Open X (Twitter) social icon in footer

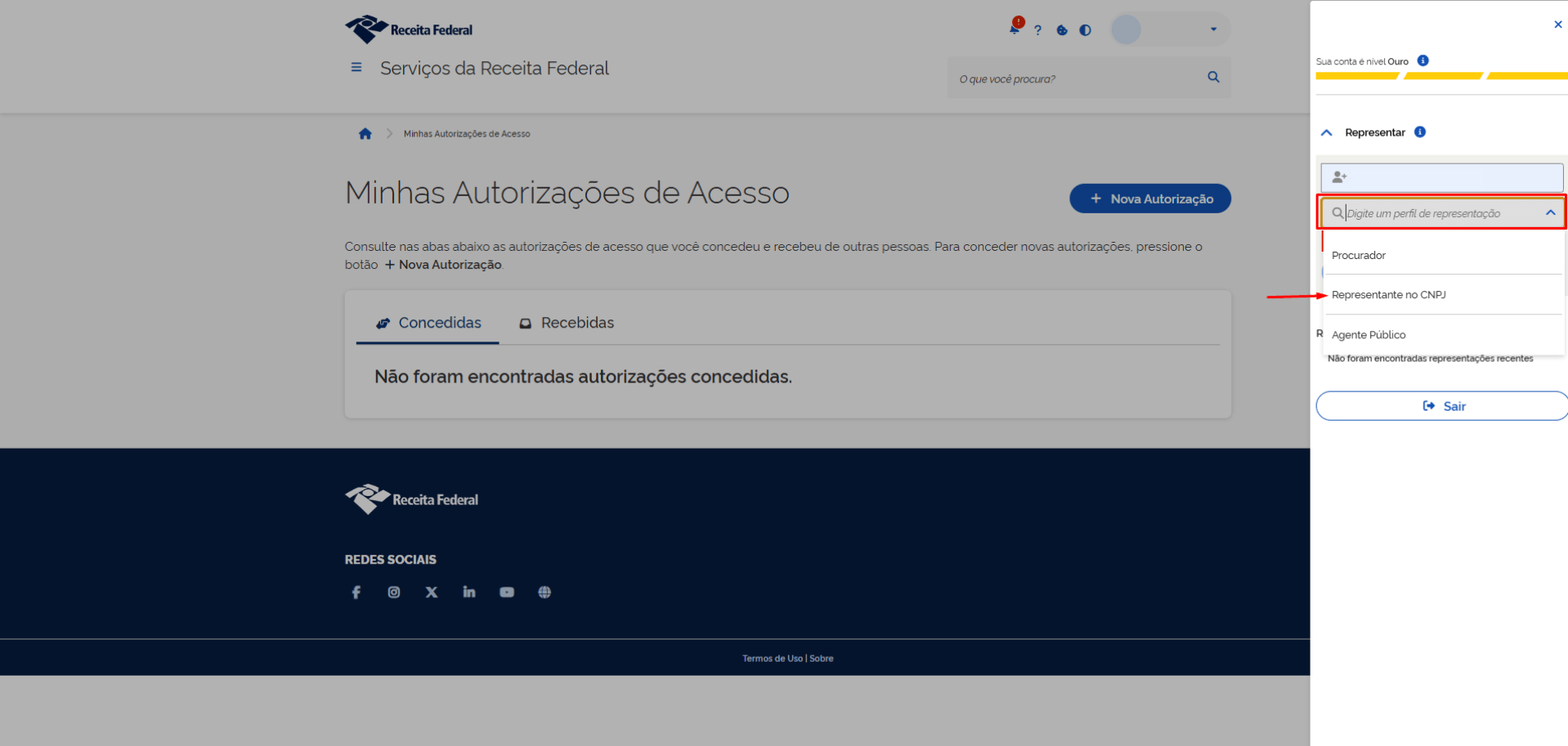tap(432, 592)
